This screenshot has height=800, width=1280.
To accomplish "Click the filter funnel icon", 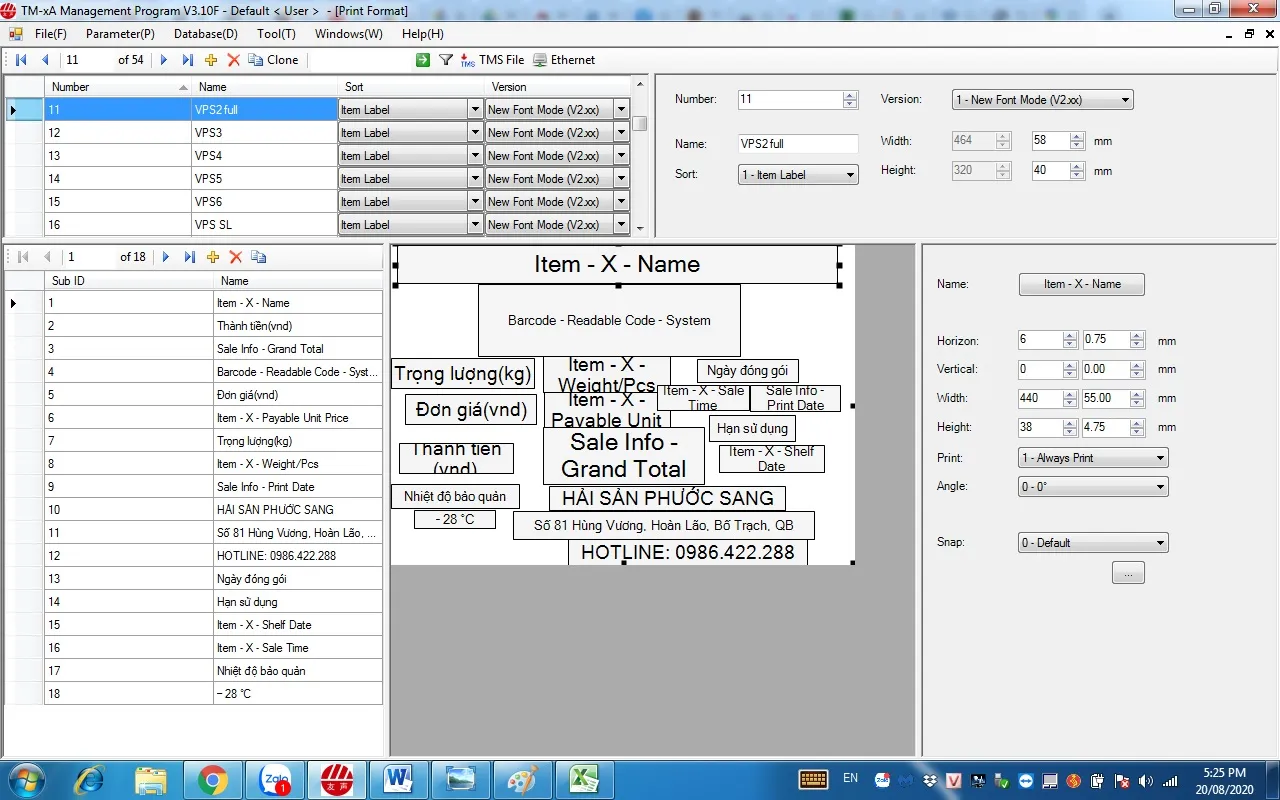I will click(x=447, y=60).
